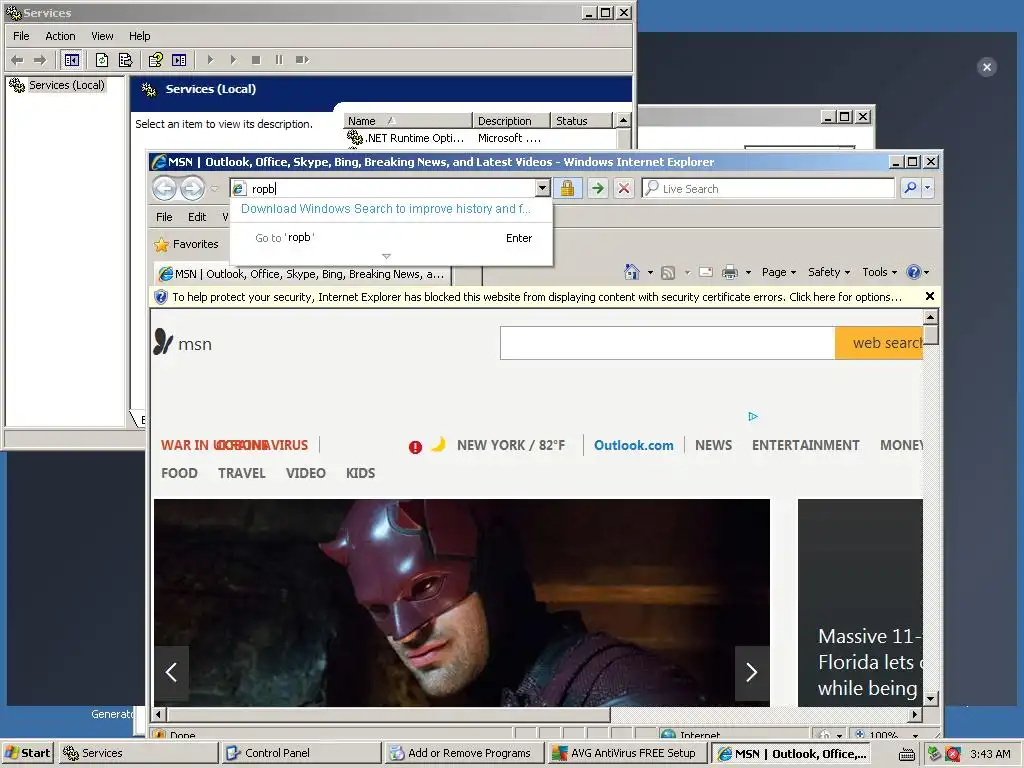Show previous slide in MSN carousel

coord(172,672)
